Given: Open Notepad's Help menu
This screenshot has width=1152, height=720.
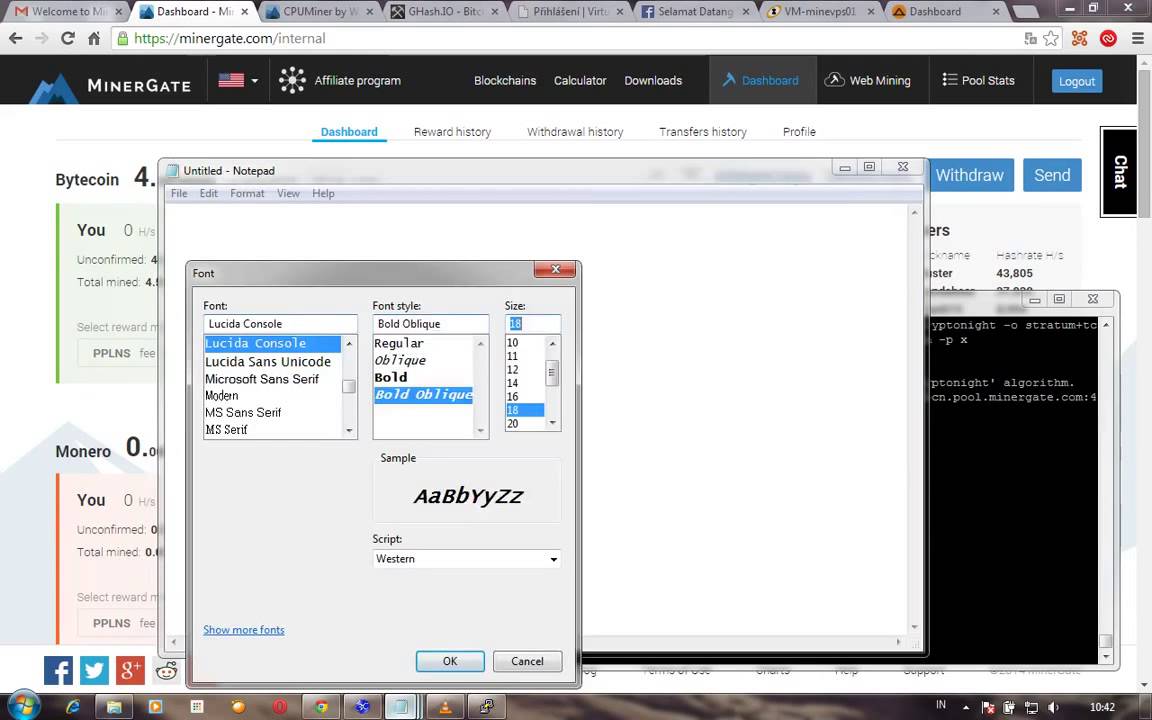Looking at the screenshot, I should (323, 193).
